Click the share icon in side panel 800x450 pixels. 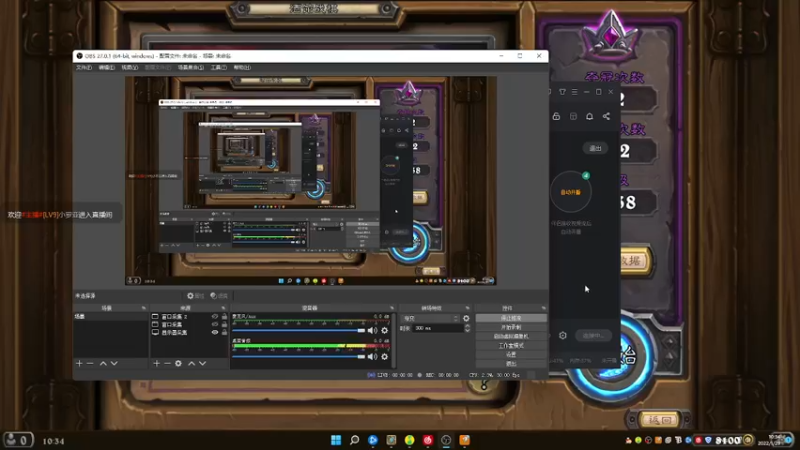pyautogui.click(x=606, y=116)
